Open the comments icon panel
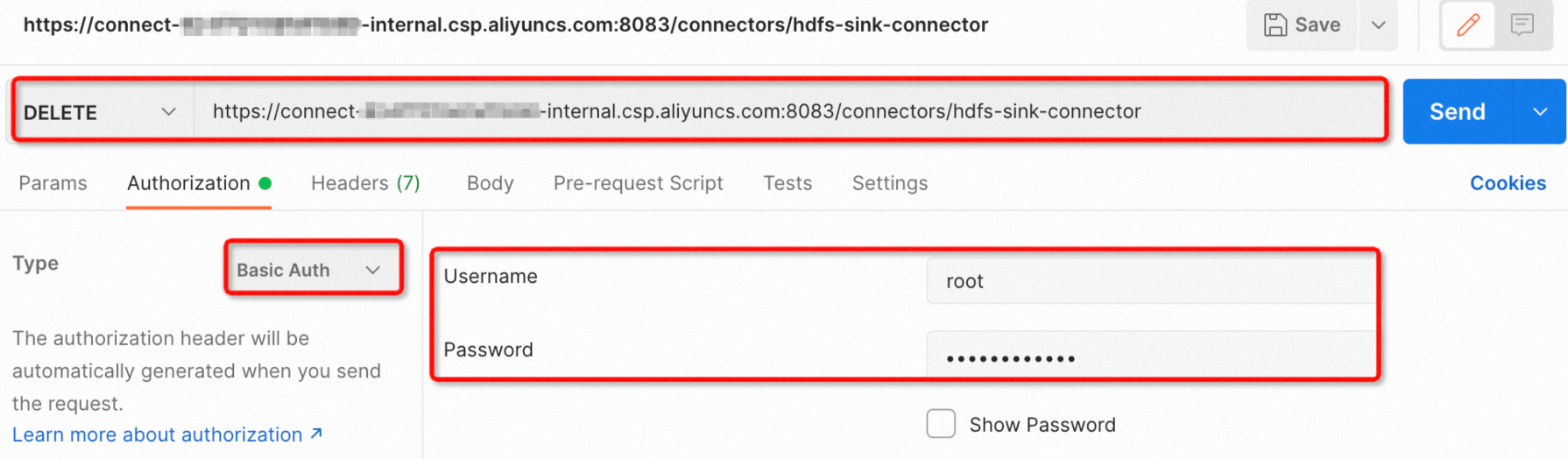Viewport: 1568px width, 459px height. click(x=1522, y=25)
